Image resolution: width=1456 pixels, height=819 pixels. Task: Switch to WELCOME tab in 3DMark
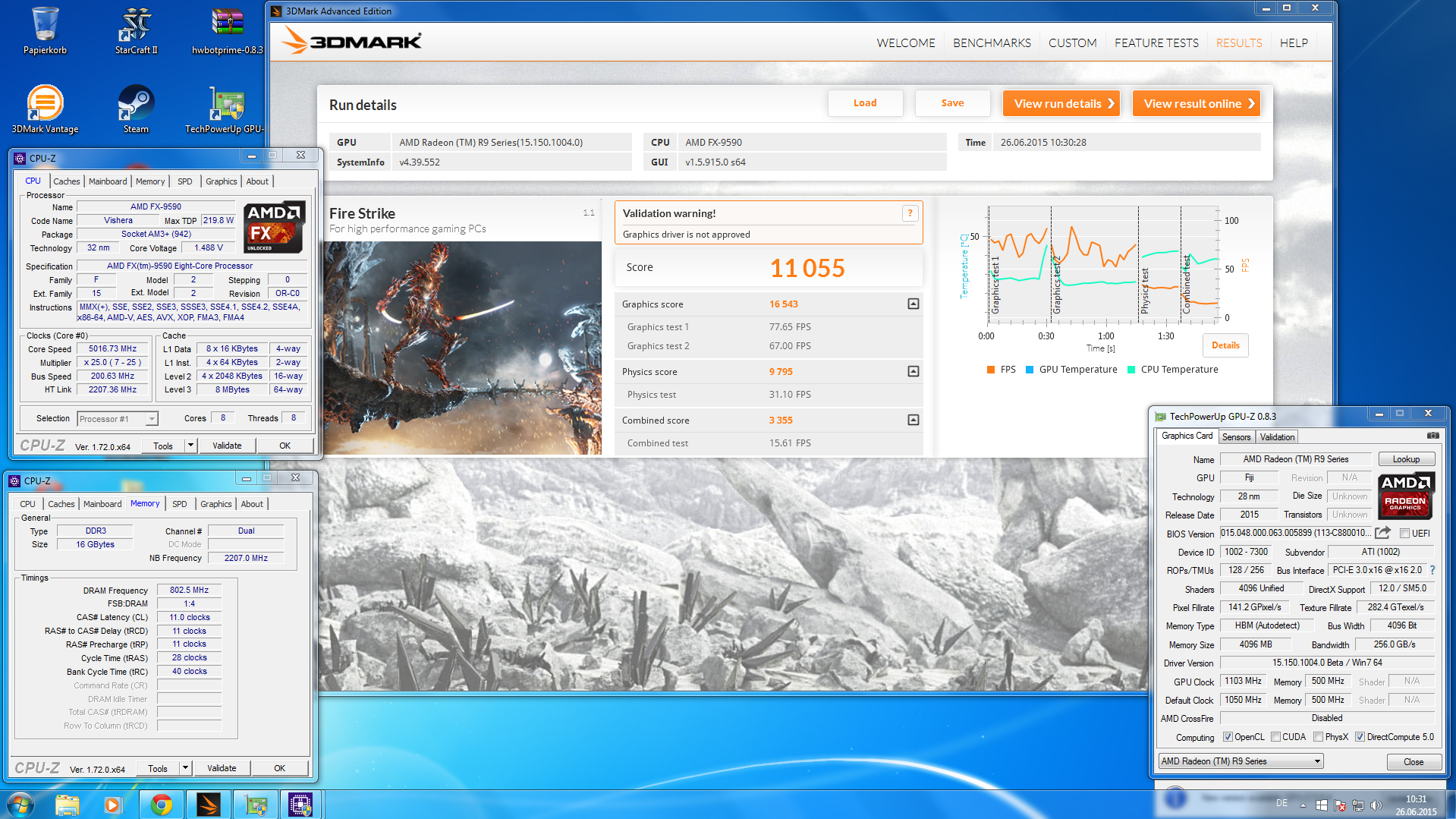(906, 43)
